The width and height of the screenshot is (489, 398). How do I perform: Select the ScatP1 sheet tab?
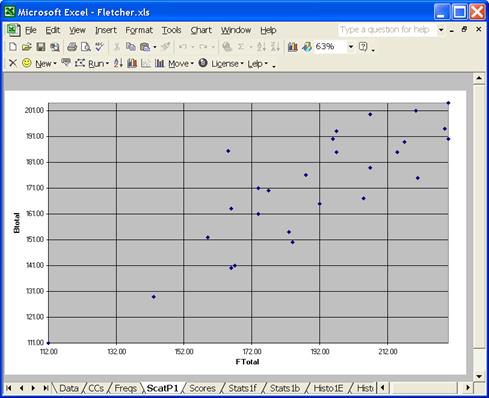click(x=162, y=388)
